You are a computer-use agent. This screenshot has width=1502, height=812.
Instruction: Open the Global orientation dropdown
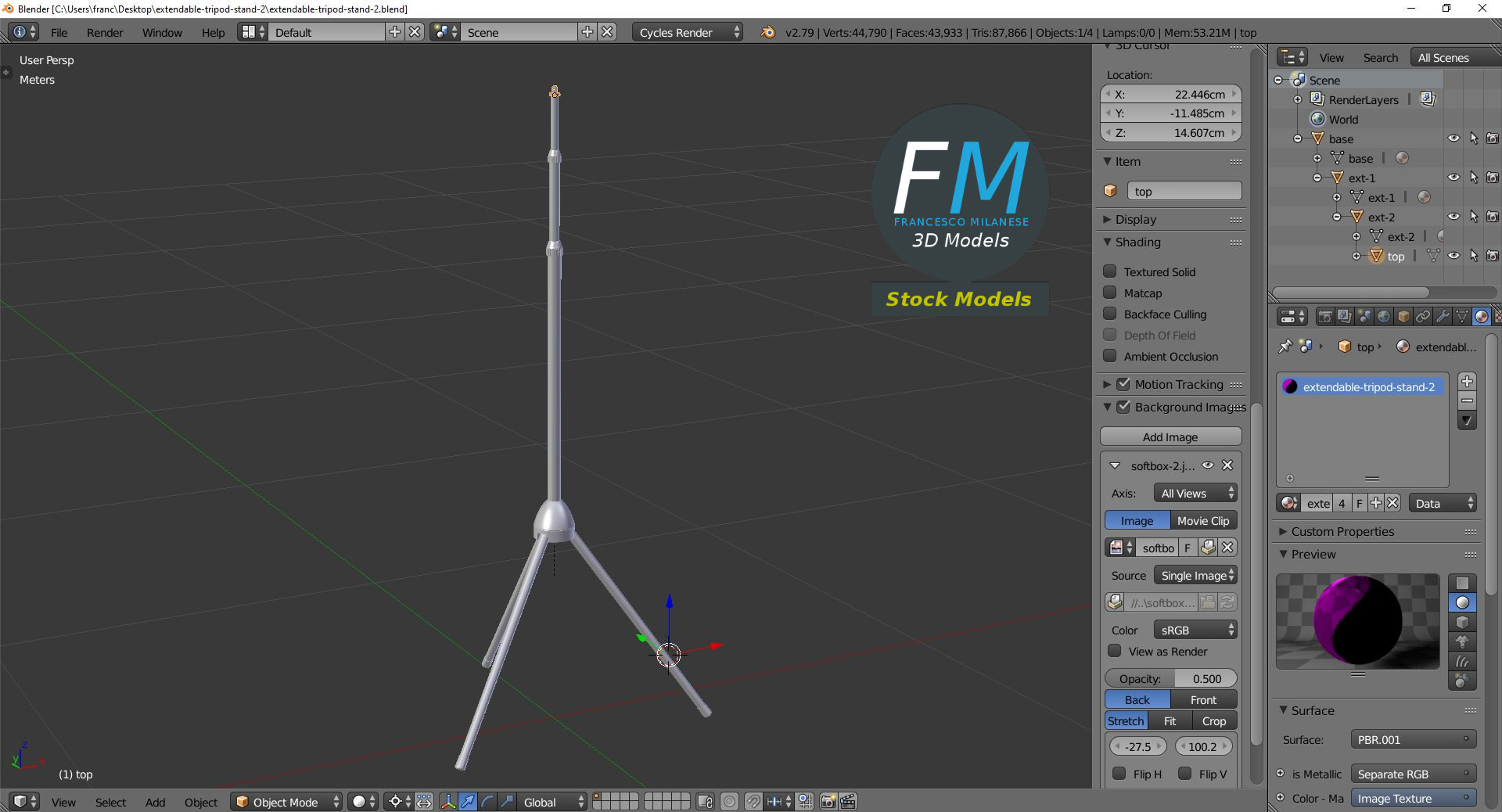[x=552, y=802]
